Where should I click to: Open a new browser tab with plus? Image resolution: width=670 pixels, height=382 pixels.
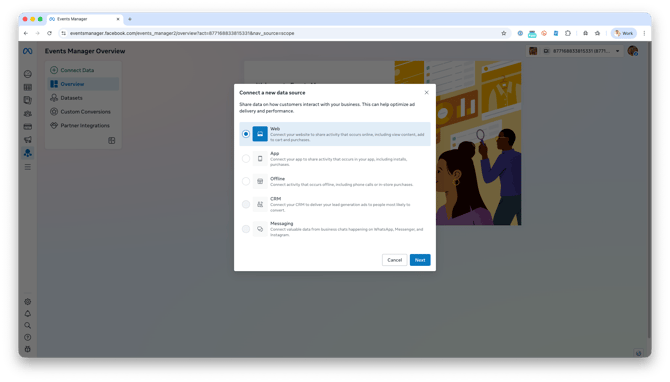tap(130, 19)
